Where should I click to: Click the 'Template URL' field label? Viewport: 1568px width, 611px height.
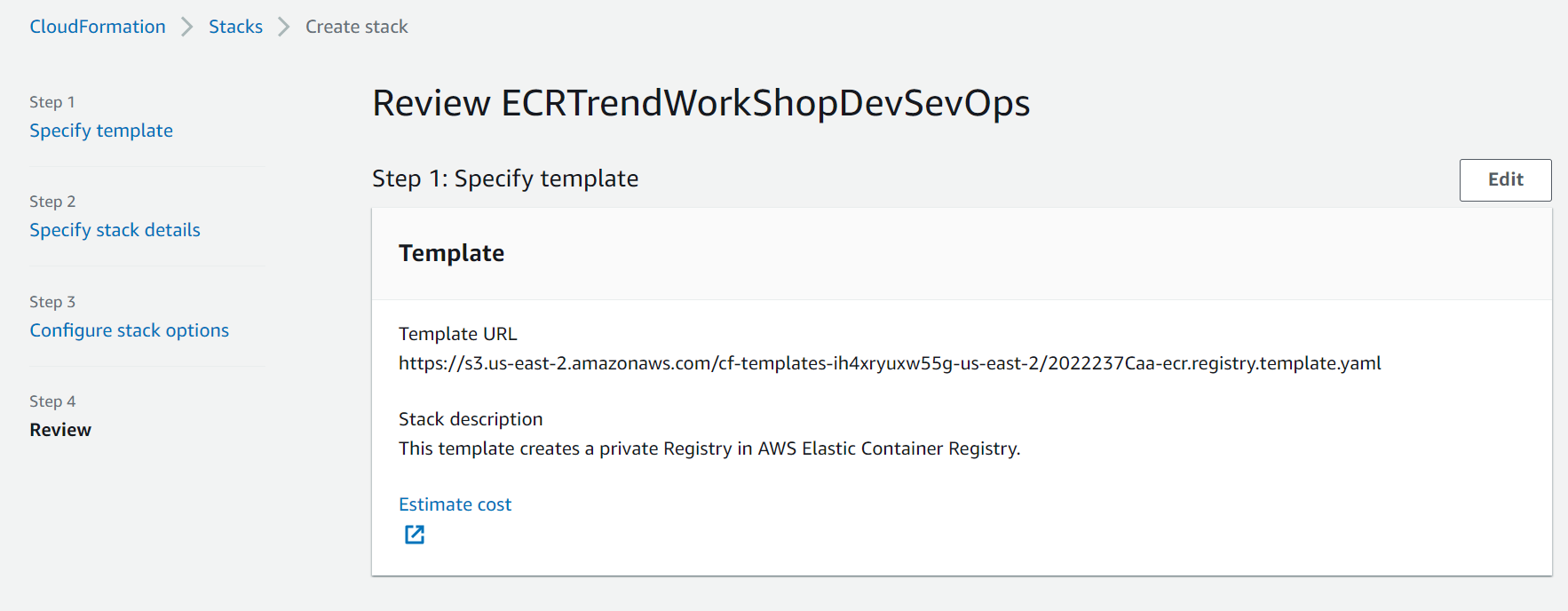[x=457, y=334]
